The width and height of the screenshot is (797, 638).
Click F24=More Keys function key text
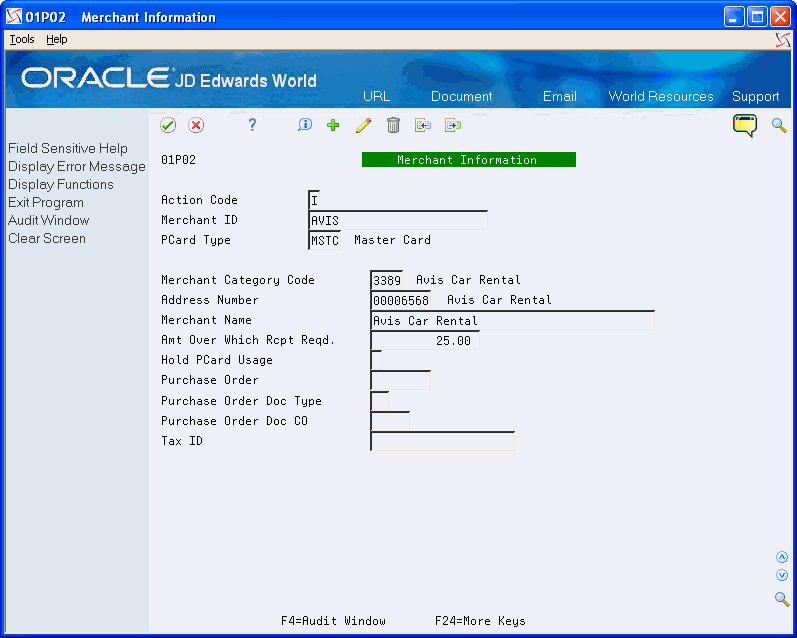(480, 621)
